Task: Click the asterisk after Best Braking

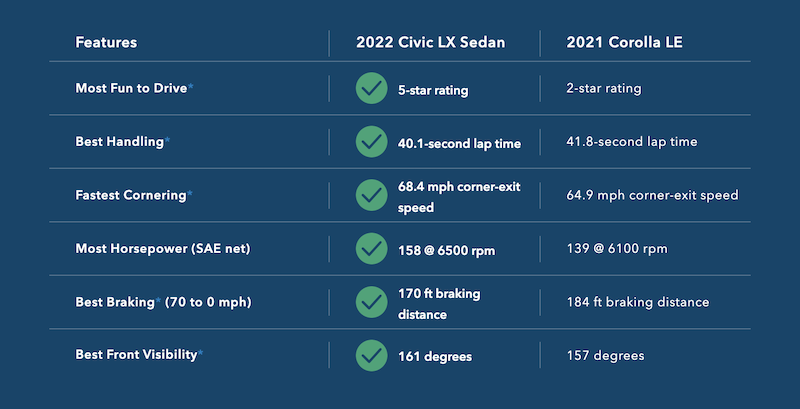Action: (x=158, y=301)
